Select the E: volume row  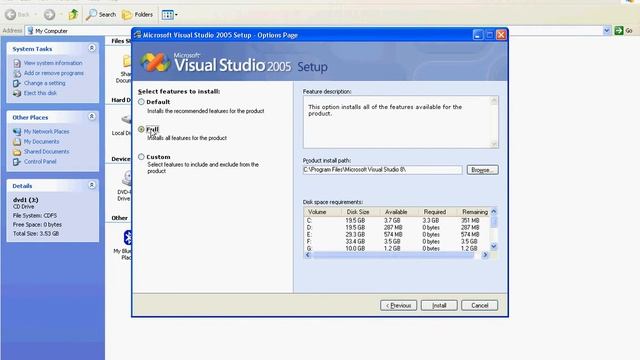click(397, 234)
